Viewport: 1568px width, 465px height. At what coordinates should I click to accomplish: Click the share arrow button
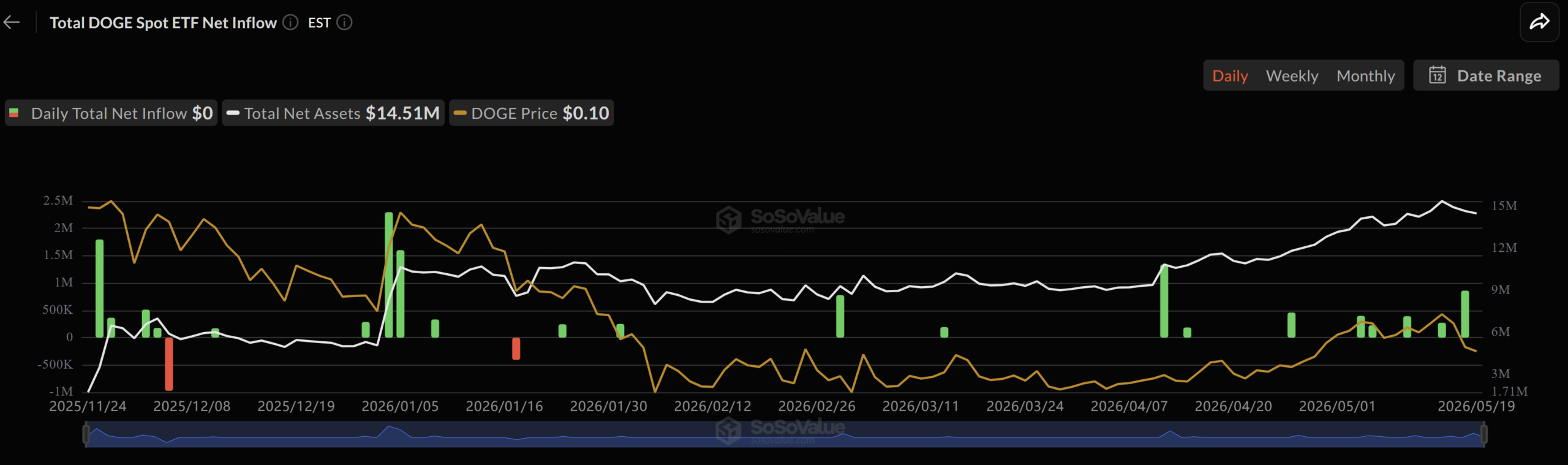[x=1539, y=23]
